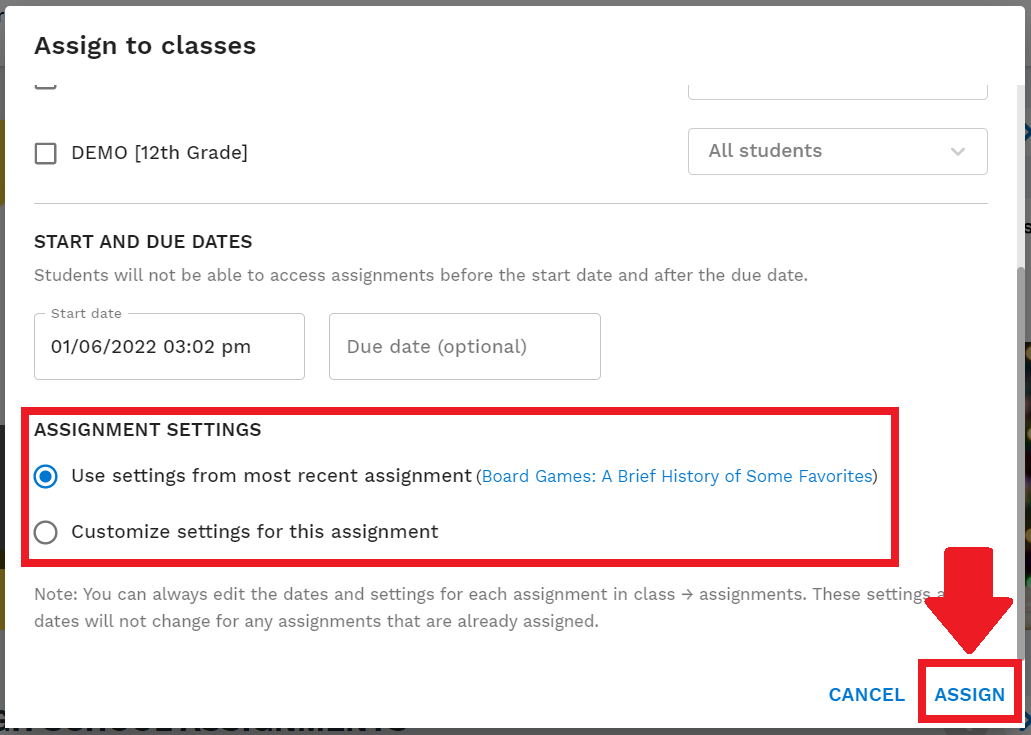Click the red arrow pointing at ASSIGN
This screenshot has width=1031, height=735.
(x=969, y=600)
